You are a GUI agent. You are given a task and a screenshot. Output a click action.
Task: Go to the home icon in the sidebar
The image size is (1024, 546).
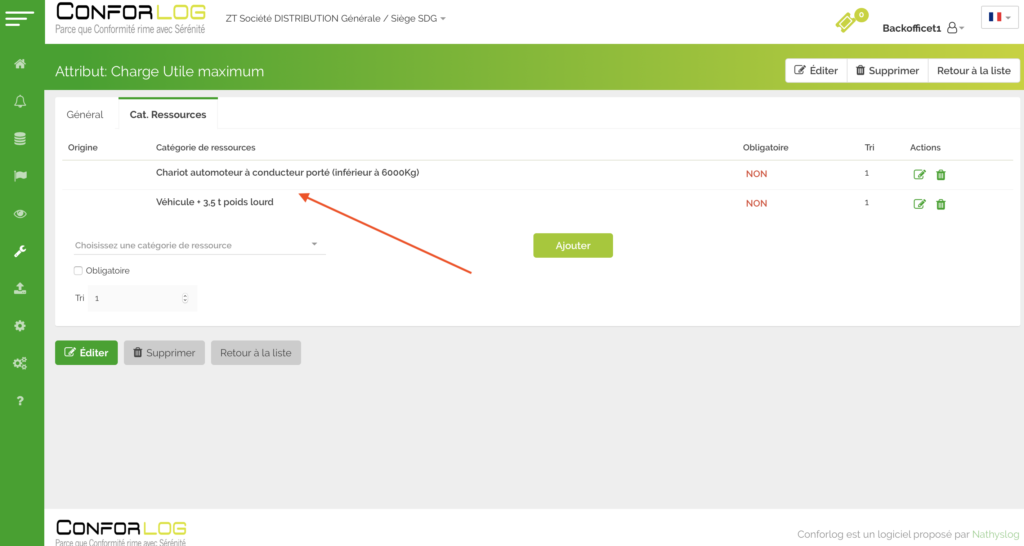(x=20, y=65)
